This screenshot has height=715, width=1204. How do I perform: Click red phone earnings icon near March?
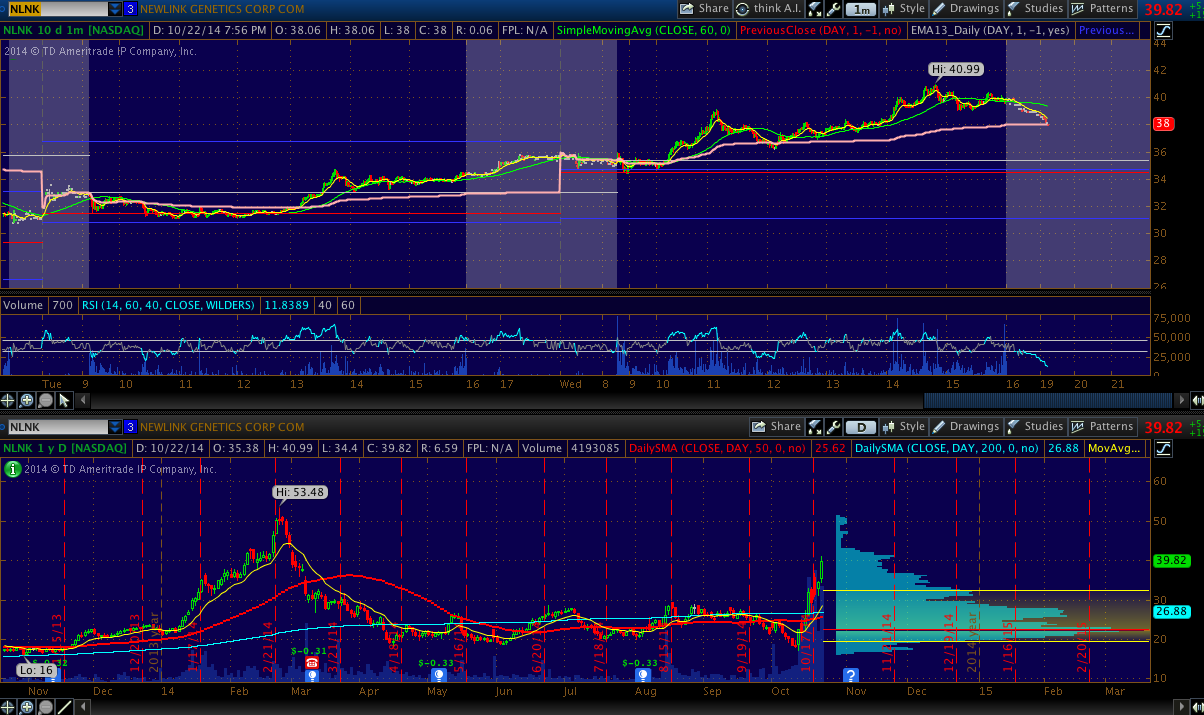coord(311,662)
